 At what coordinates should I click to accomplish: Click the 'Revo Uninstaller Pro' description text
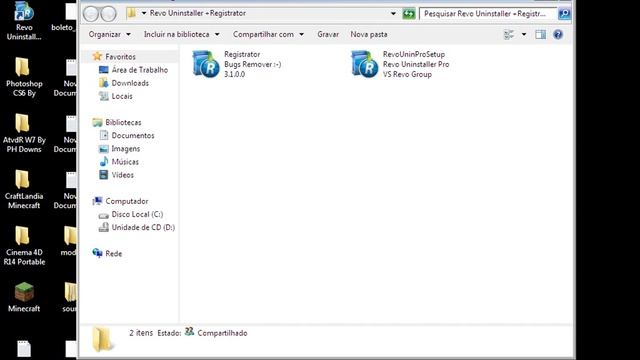416,64
